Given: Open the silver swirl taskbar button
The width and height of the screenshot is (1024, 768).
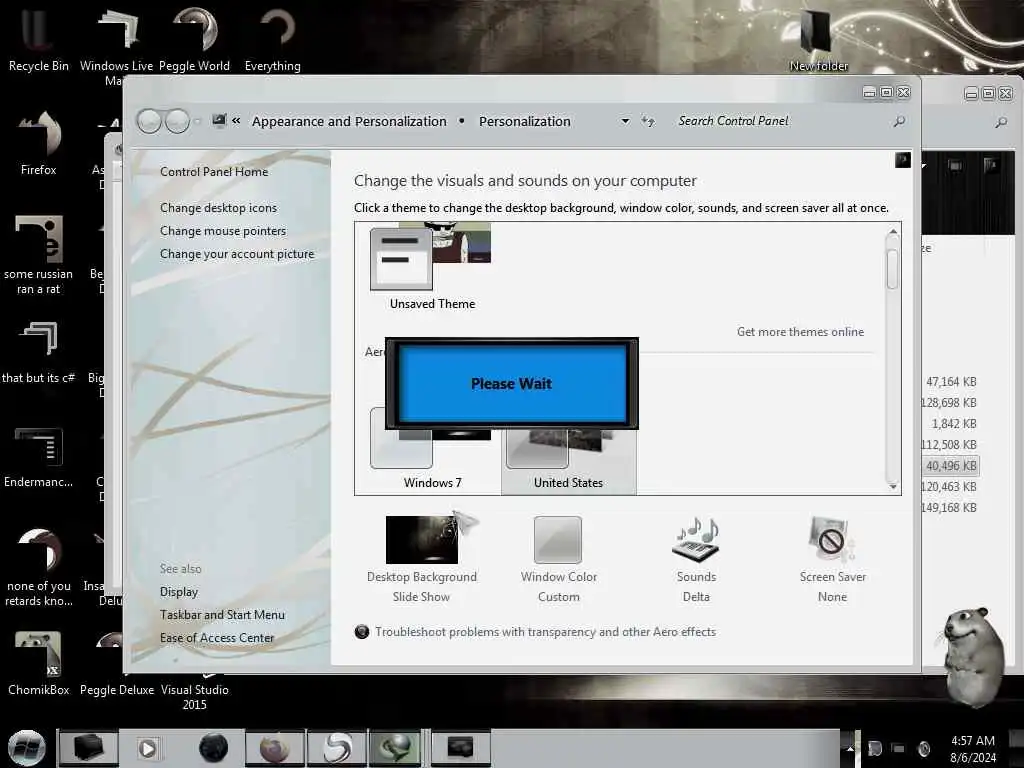Looking at the screenshot, I should click(337, 748).
